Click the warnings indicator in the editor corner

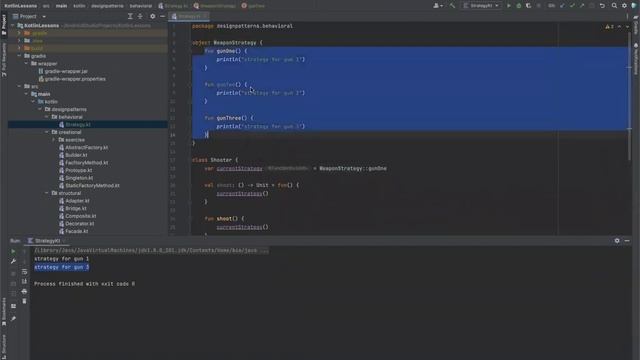tap(609, 27)
